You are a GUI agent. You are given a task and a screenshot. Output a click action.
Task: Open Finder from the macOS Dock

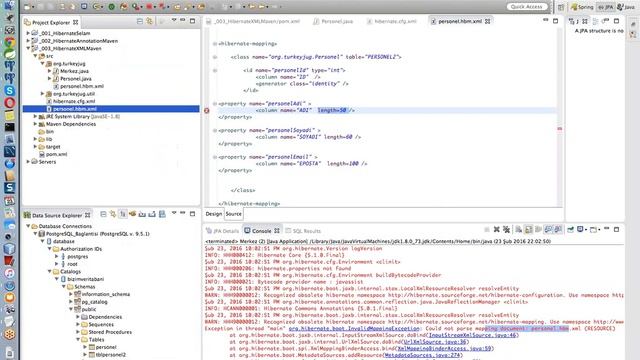(9, 5)
